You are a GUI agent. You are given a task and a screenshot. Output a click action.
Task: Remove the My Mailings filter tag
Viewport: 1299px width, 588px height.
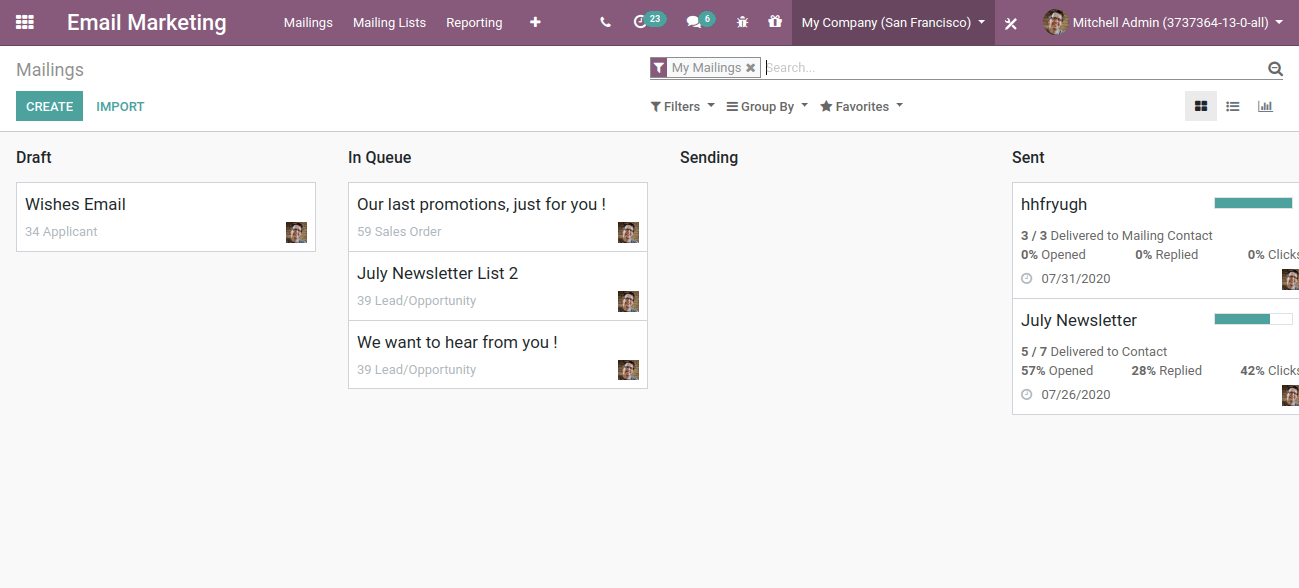(x=750, y=68)
